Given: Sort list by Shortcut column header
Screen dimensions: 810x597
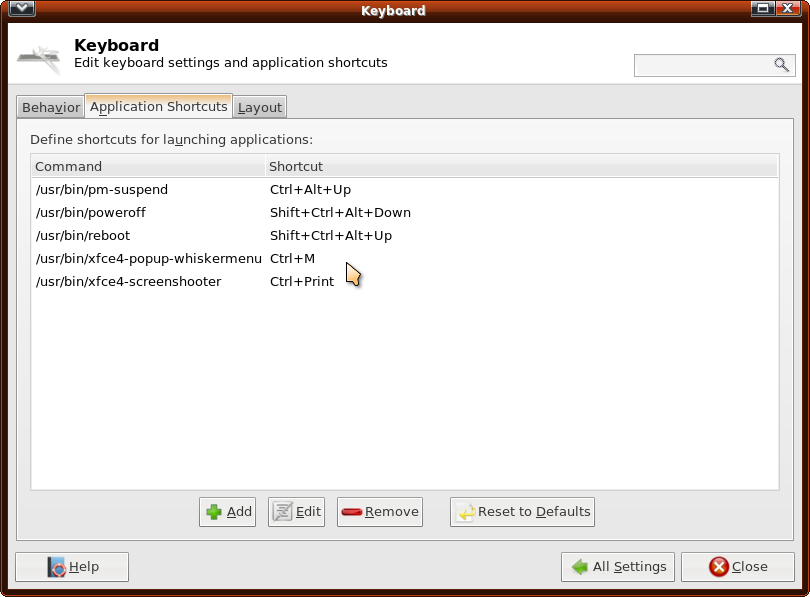Looking at the screenshot, I should 520,166.
